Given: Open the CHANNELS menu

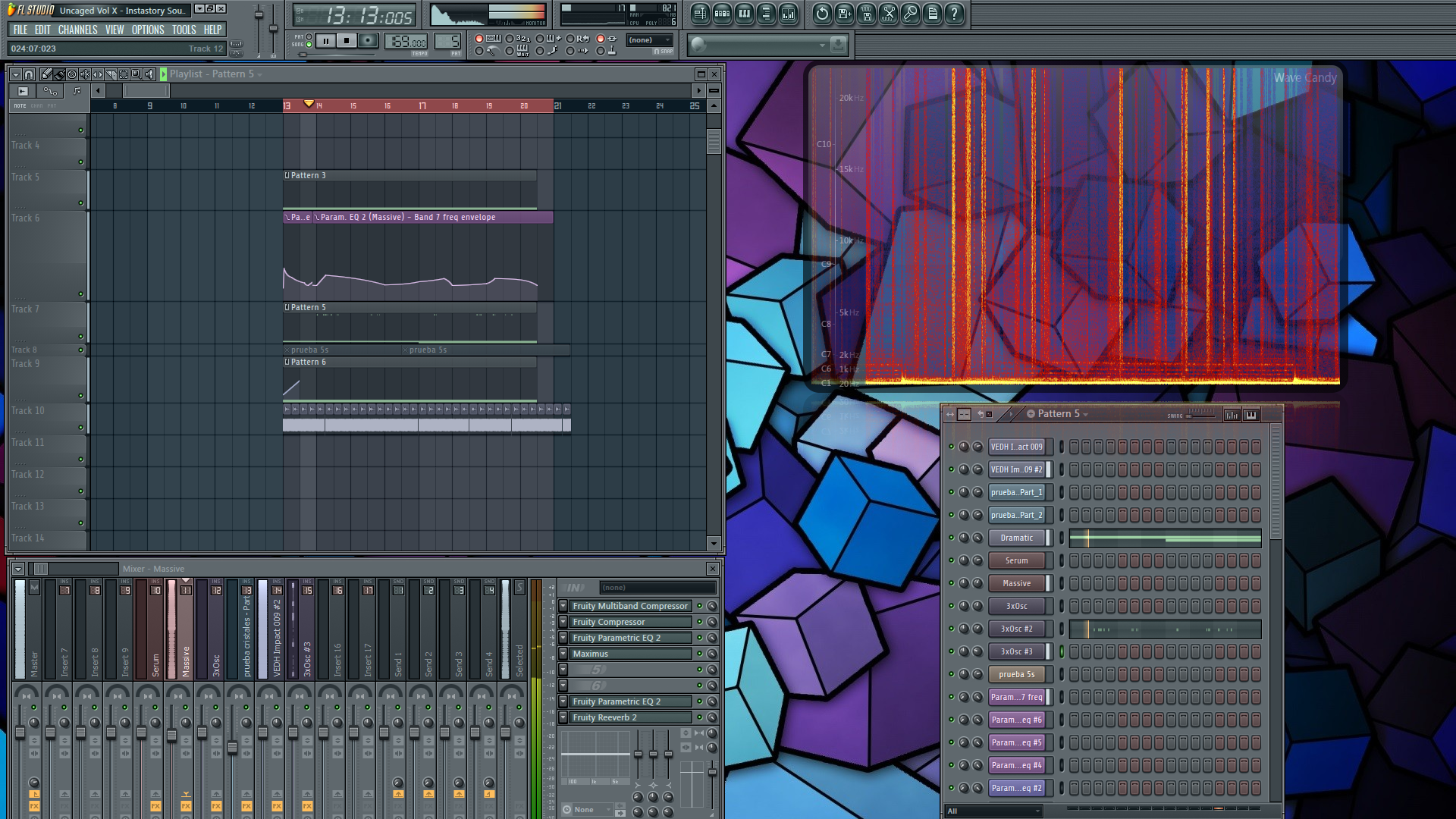Looking at the screenshot, I should tap(77, 30).
